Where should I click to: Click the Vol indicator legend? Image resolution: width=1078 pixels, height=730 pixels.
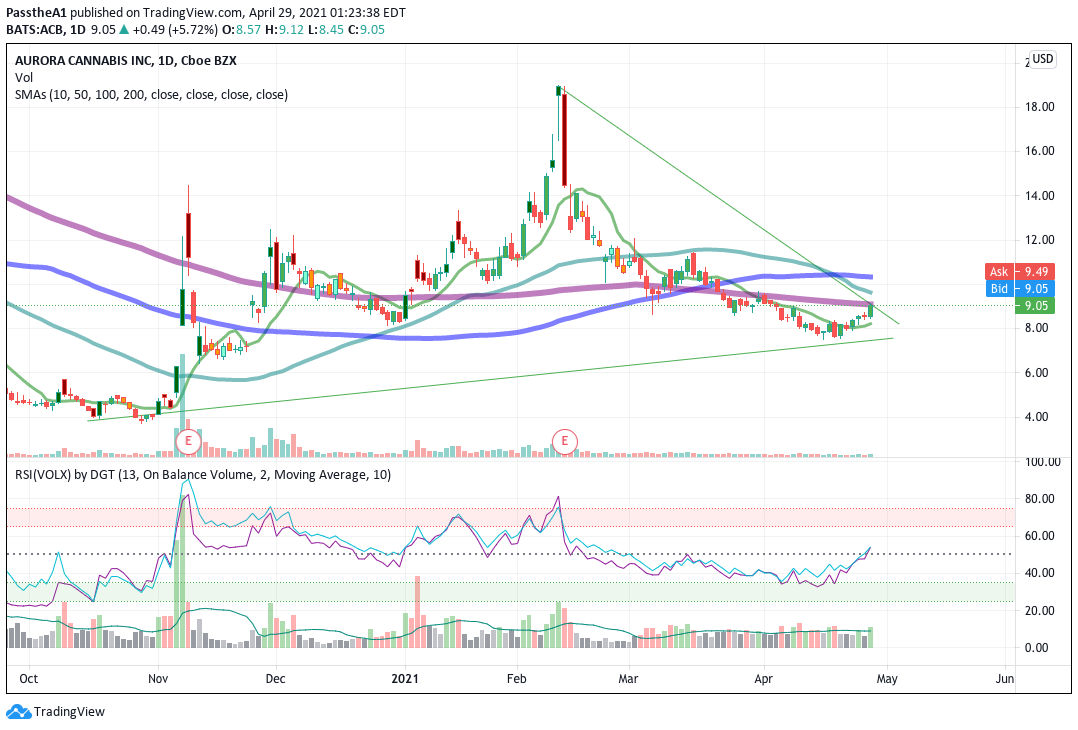(24, 78)
